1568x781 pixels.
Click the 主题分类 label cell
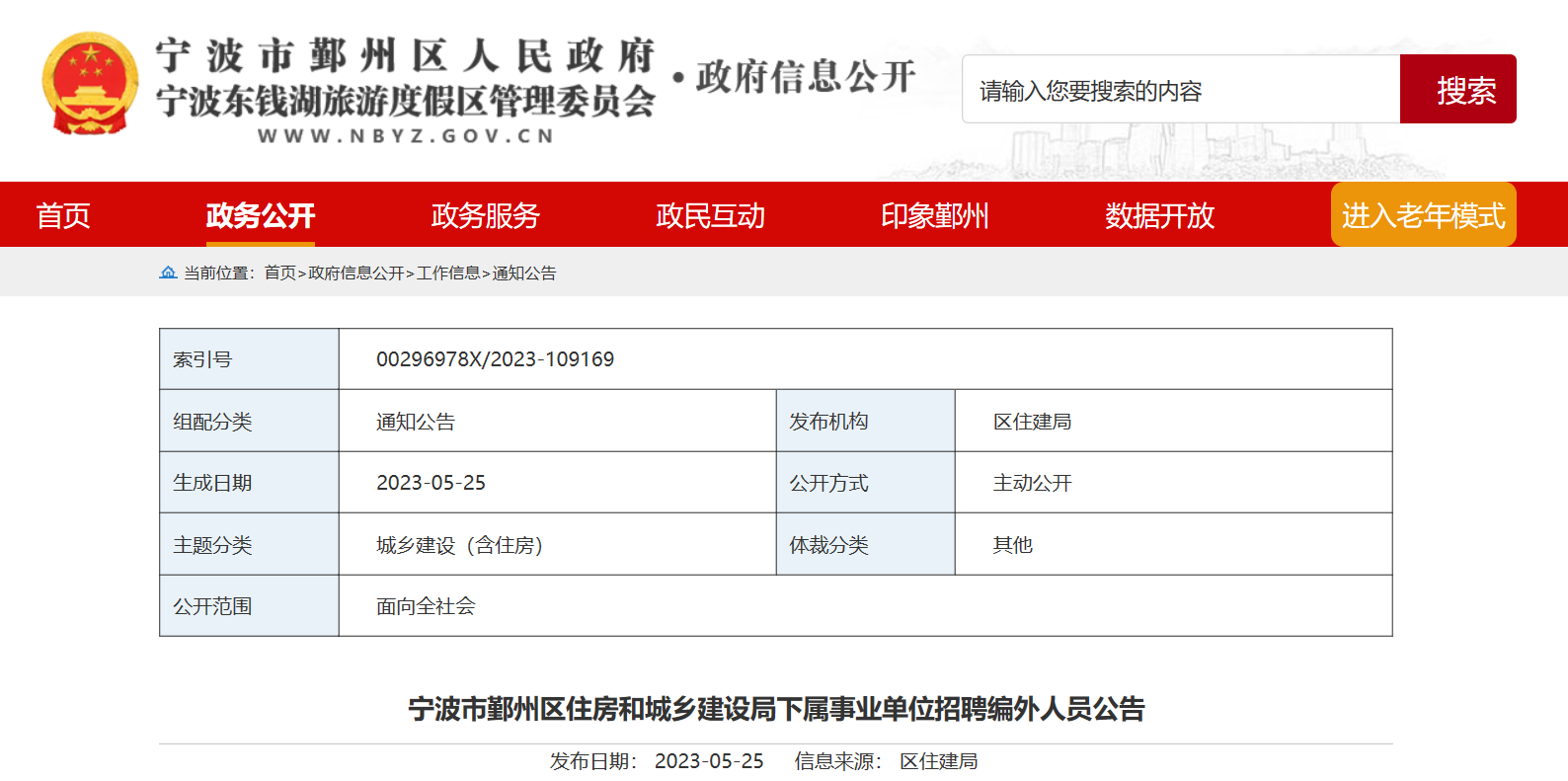point(249,545)
